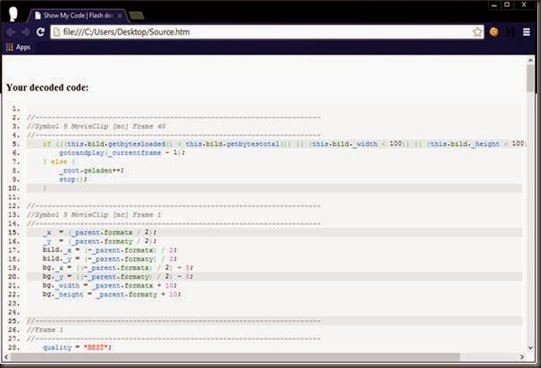Click the horizontal scrollbar right arrow
This screenshot has height=368, width=541.
point(522,357)
